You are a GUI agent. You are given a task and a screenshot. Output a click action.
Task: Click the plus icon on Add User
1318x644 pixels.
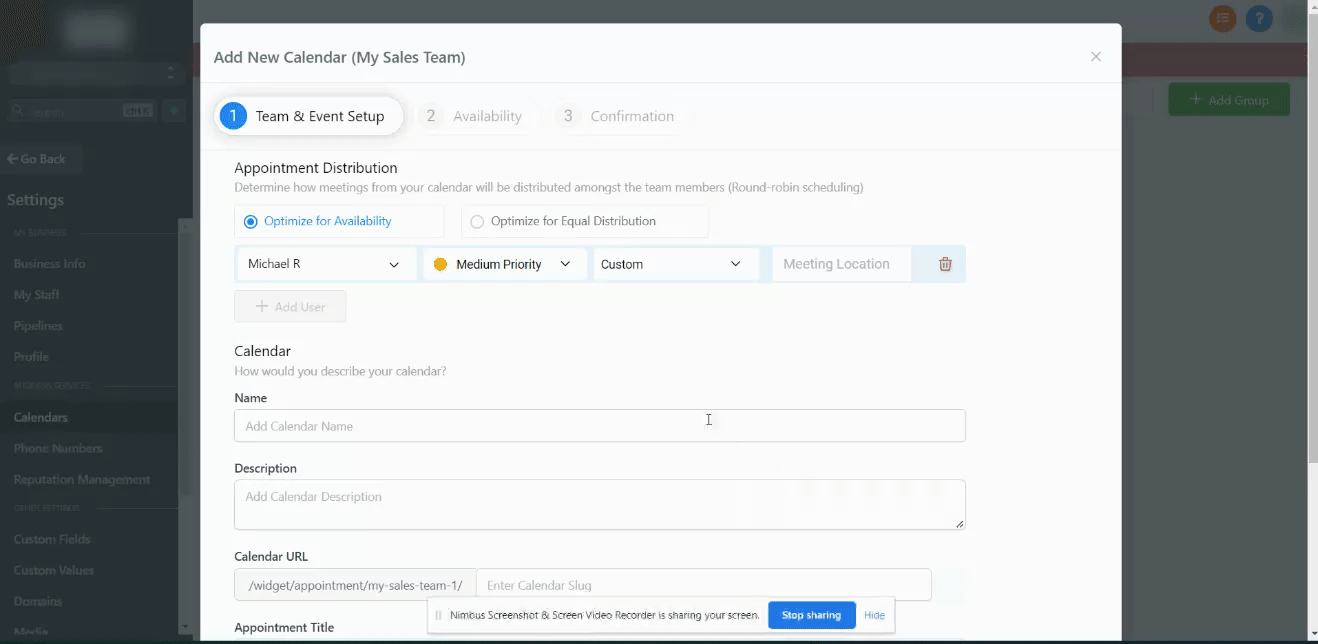point(262,307)
